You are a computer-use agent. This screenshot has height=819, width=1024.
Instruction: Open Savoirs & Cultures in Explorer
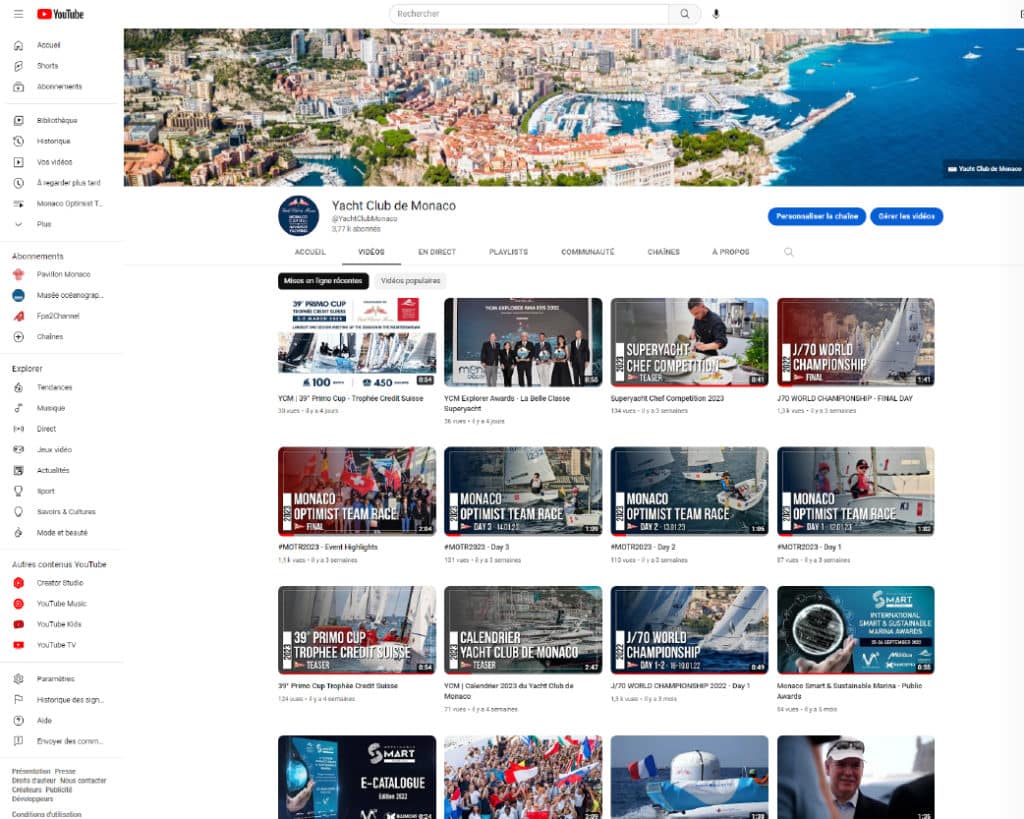(x=65, y=512)
